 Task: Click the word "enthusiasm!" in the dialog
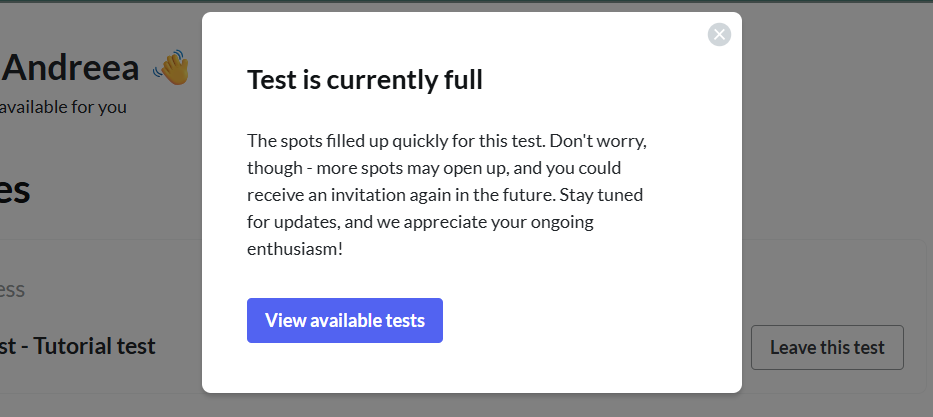pos(295,249)
